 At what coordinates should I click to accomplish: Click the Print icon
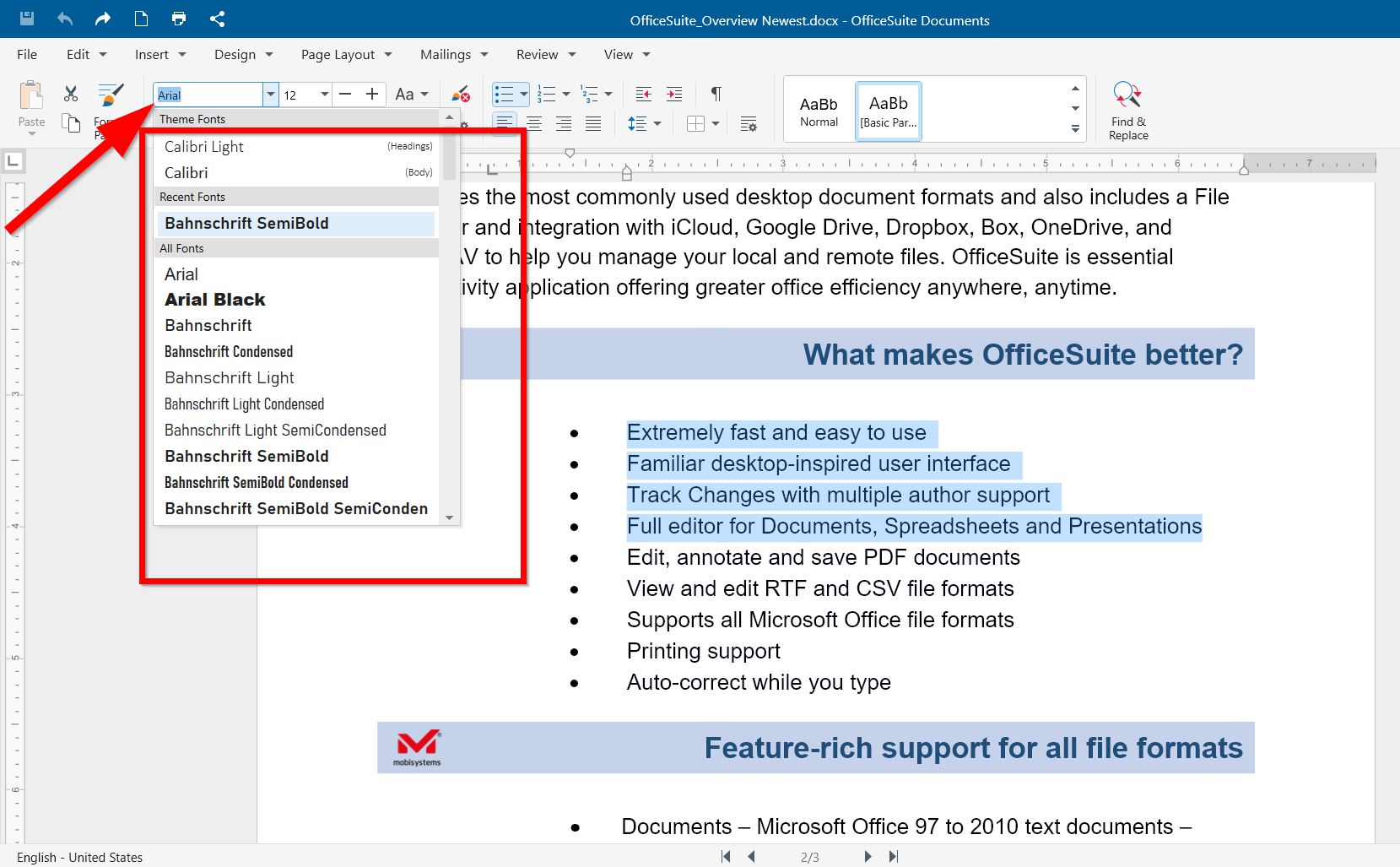tap(179, 19)
